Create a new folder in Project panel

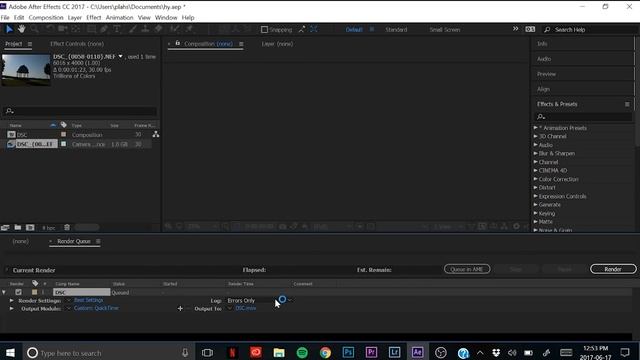(18, 227)
